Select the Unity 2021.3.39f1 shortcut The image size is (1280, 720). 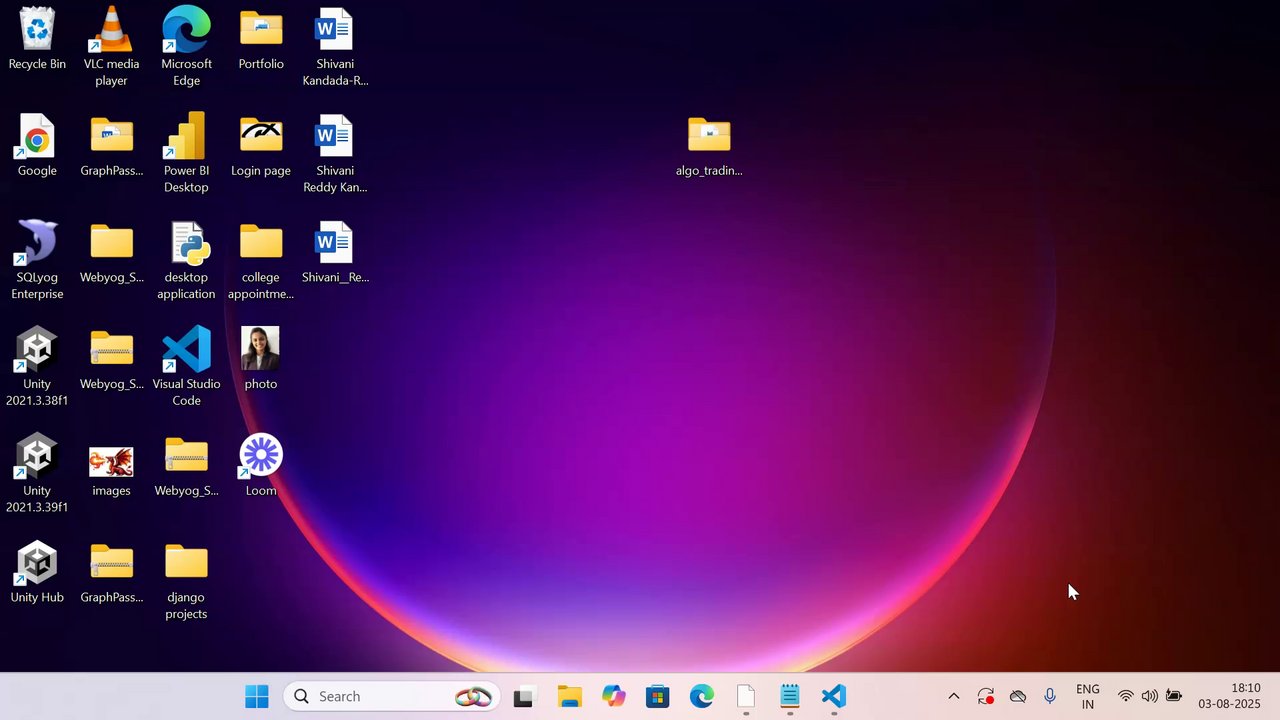pyautogui.click(x=37, y=474)
